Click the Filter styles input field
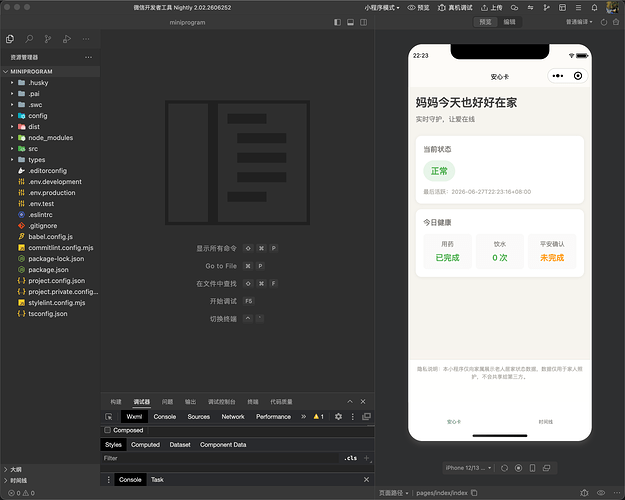Viewport: 625px width, 500px height. click(220, 458)
